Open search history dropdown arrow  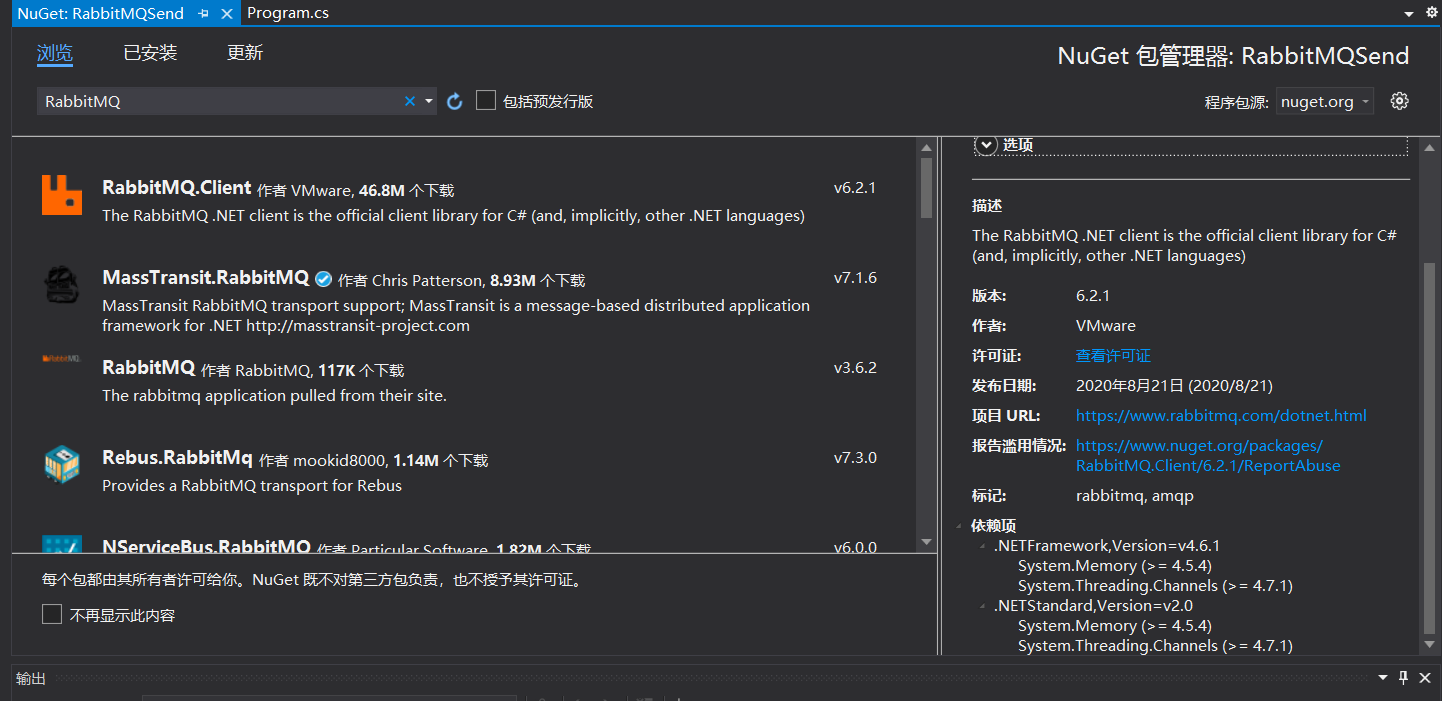pos(429,101)
